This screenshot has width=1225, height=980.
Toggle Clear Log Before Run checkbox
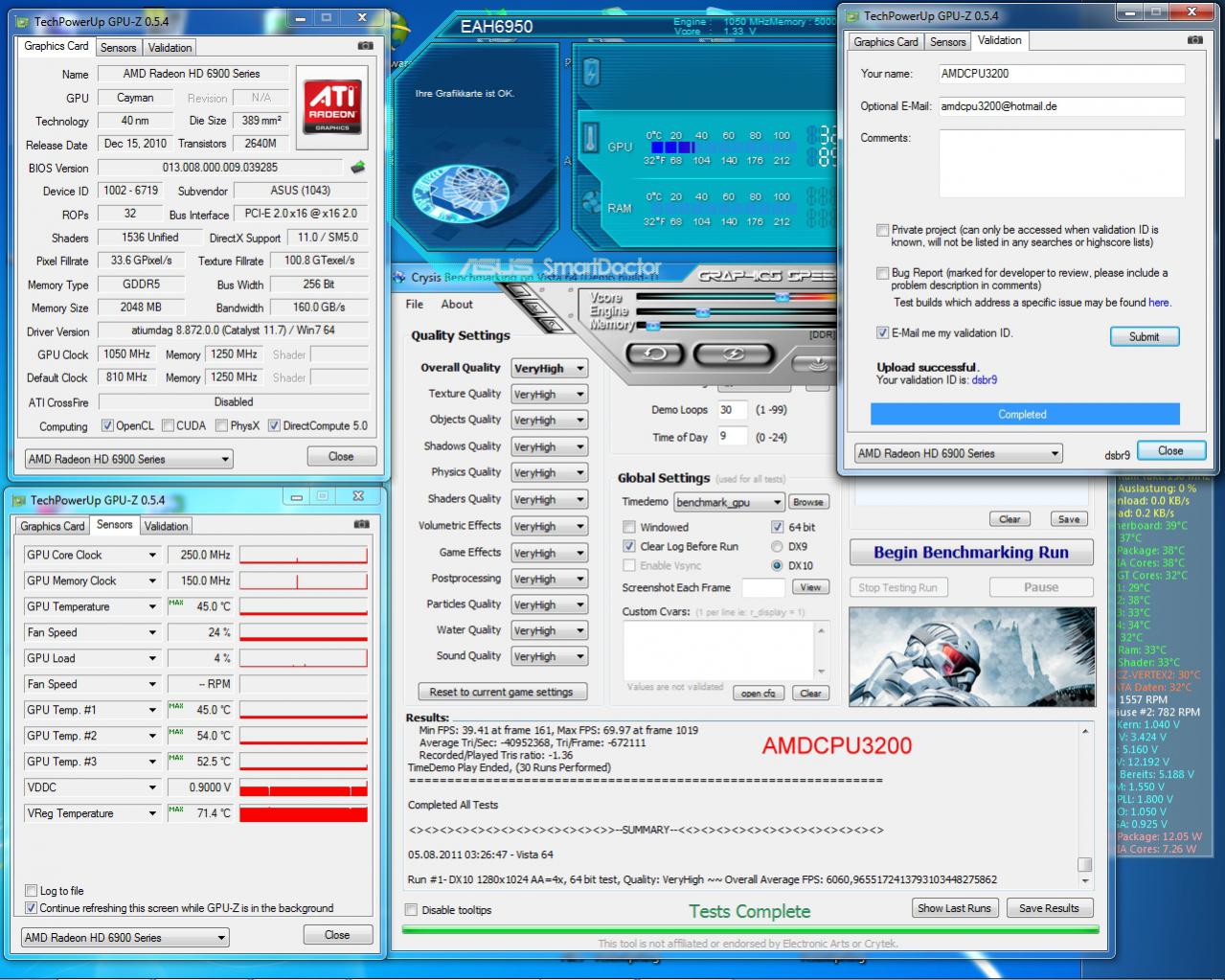point(629,546)
